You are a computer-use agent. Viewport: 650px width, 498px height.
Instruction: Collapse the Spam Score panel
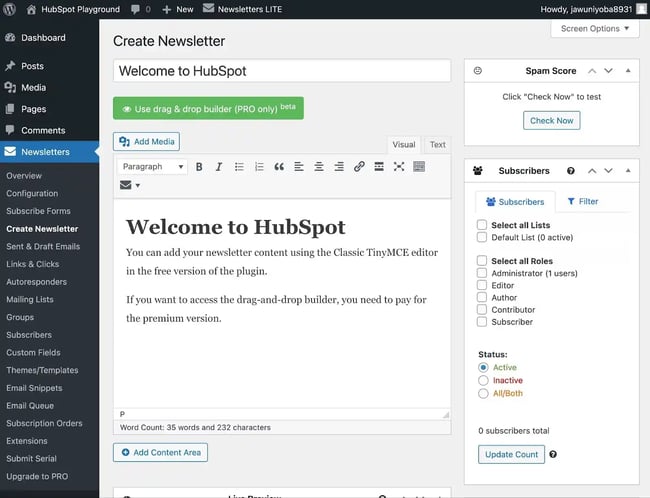628,71
